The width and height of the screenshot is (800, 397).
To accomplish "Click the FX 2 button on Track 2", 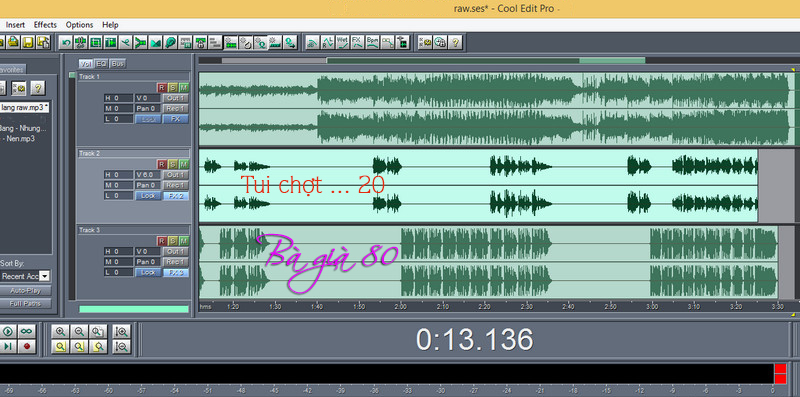I will [176, 196].
